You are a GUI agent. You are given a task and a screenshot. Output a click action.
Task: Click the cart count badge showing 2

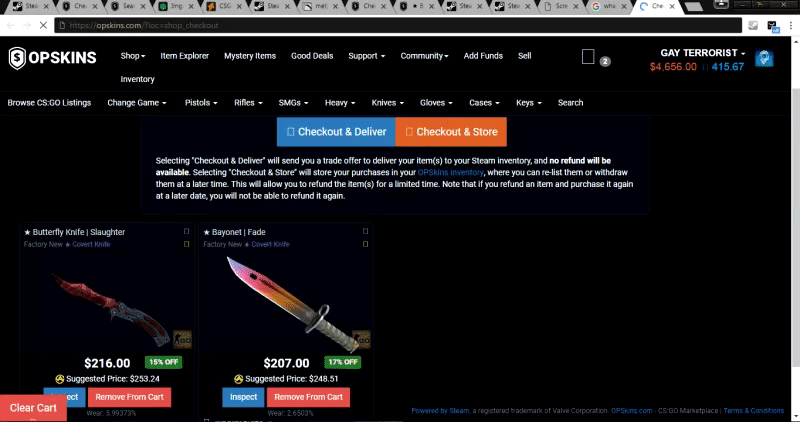(x=605, y=61)
